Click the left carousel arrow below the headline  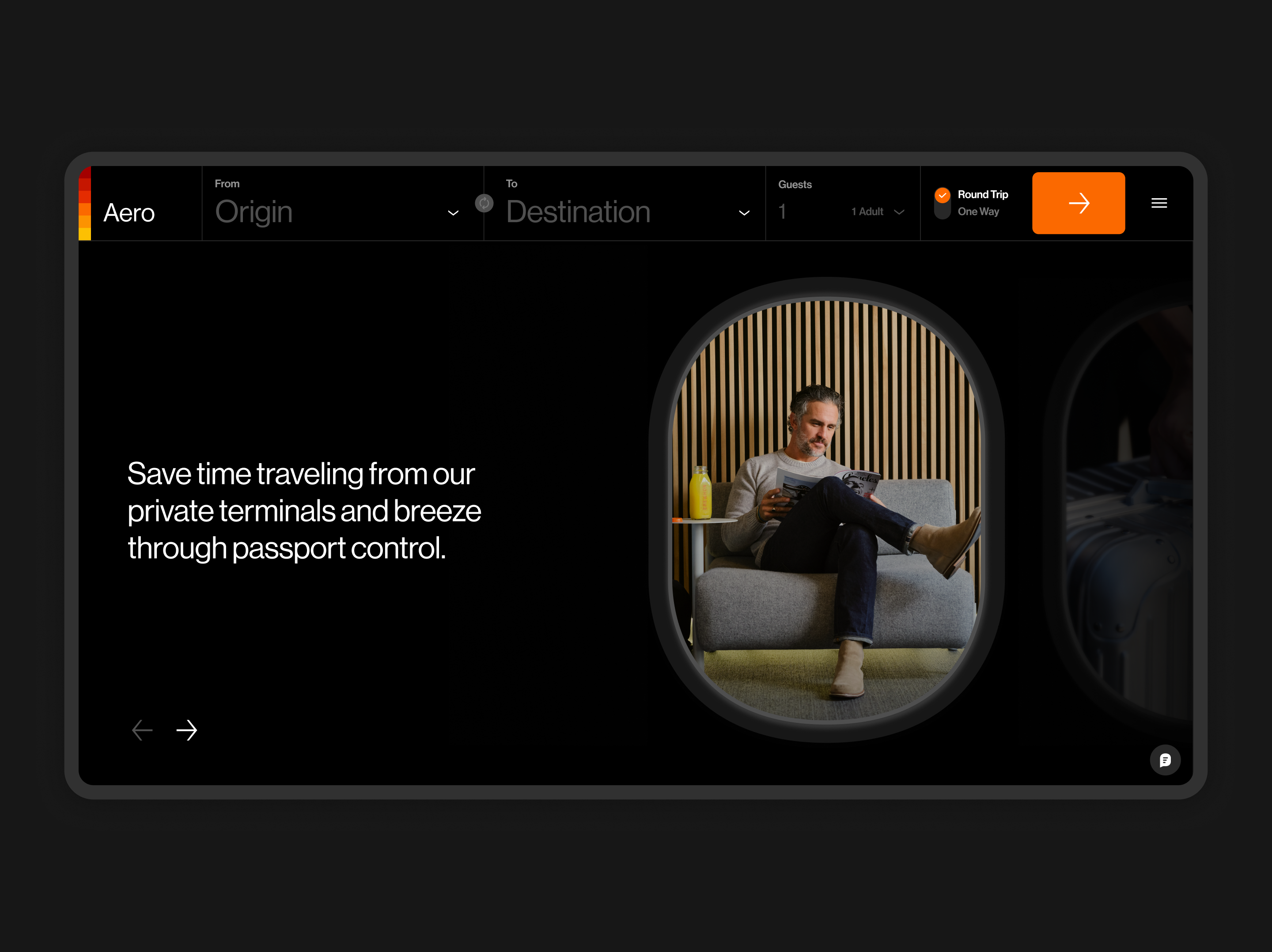[x=142, y=730]
